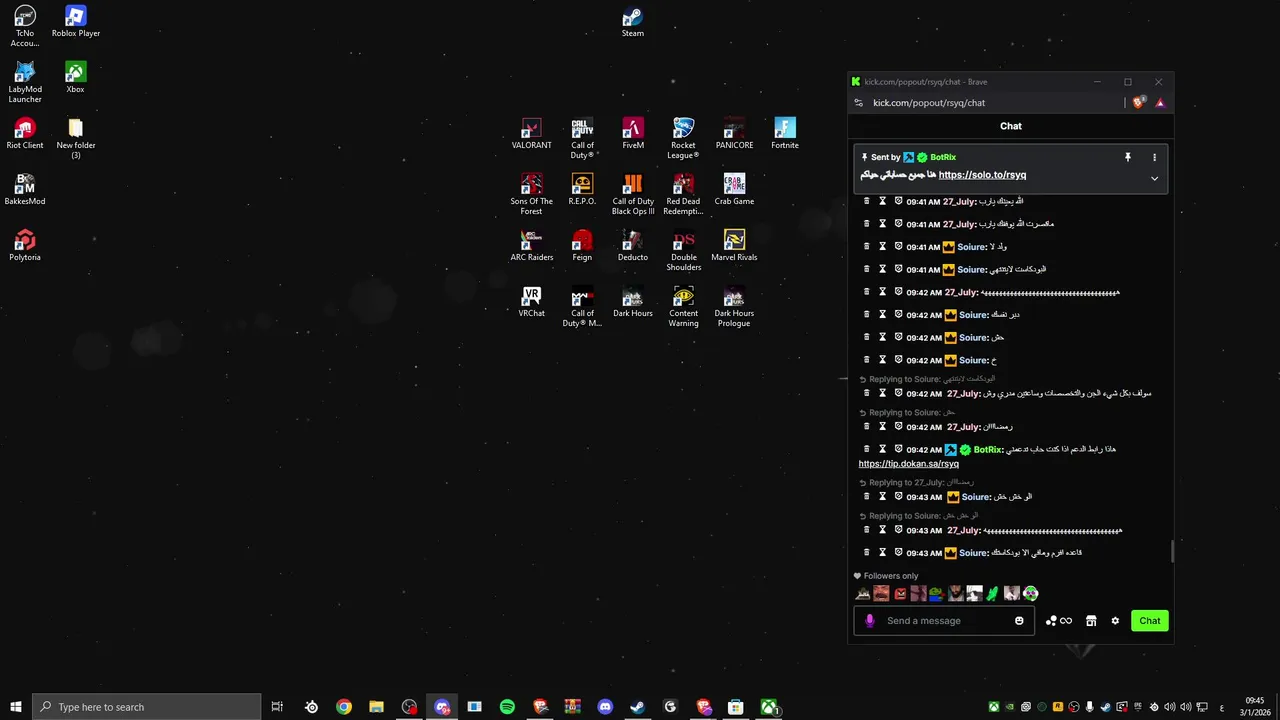Viewport: 1280px width, 720px height.
Task: Click BotRix username in 09:42 message
Action: point(987,450)
